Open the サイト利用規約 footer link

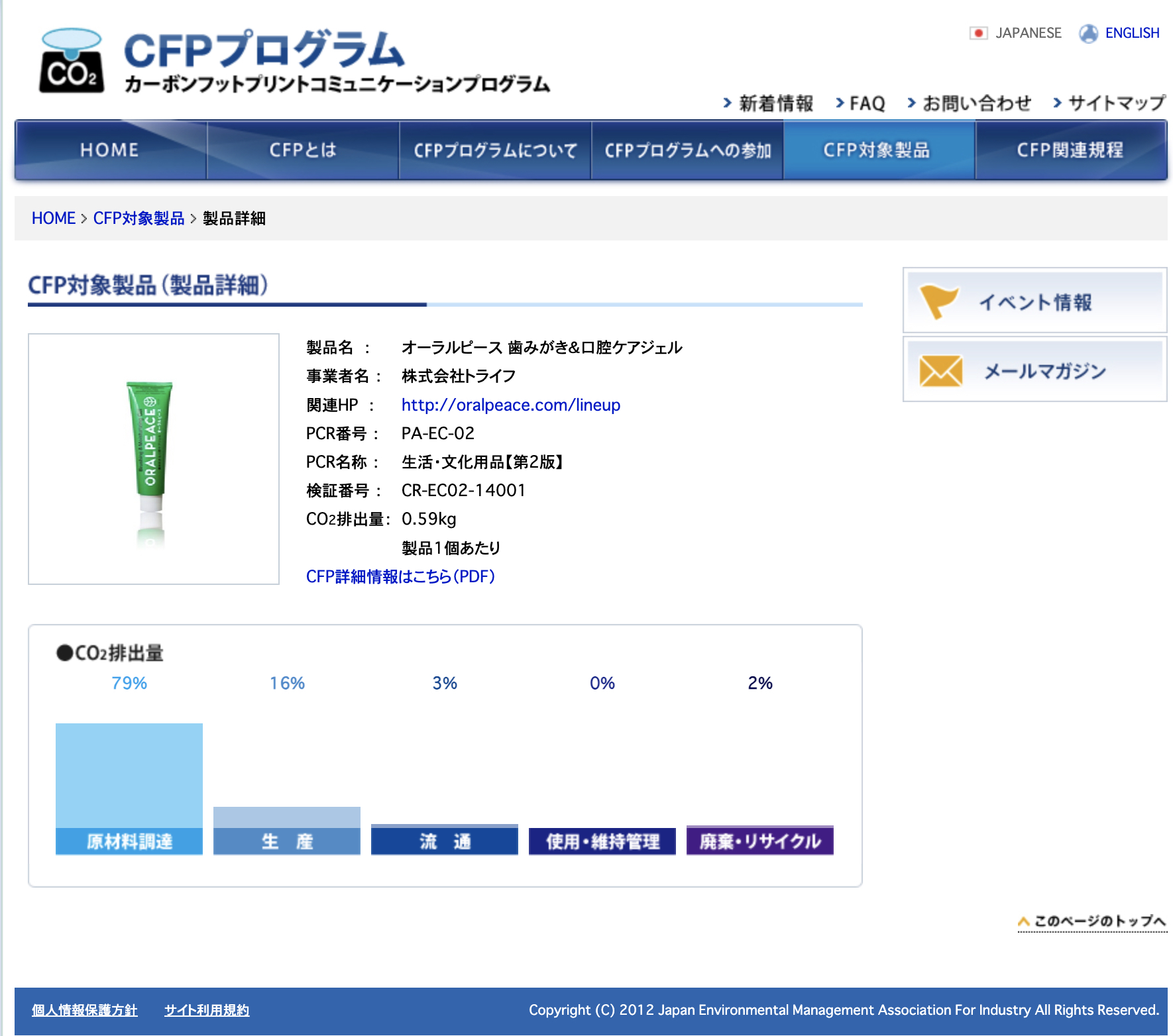(x=207, y=1010)
